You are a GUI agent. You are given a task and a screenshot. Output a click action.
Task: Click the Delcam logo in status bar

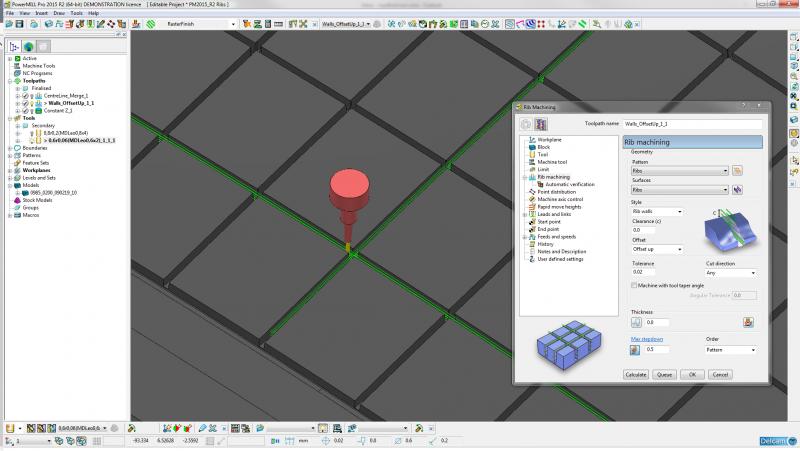[x=777, y=441]
